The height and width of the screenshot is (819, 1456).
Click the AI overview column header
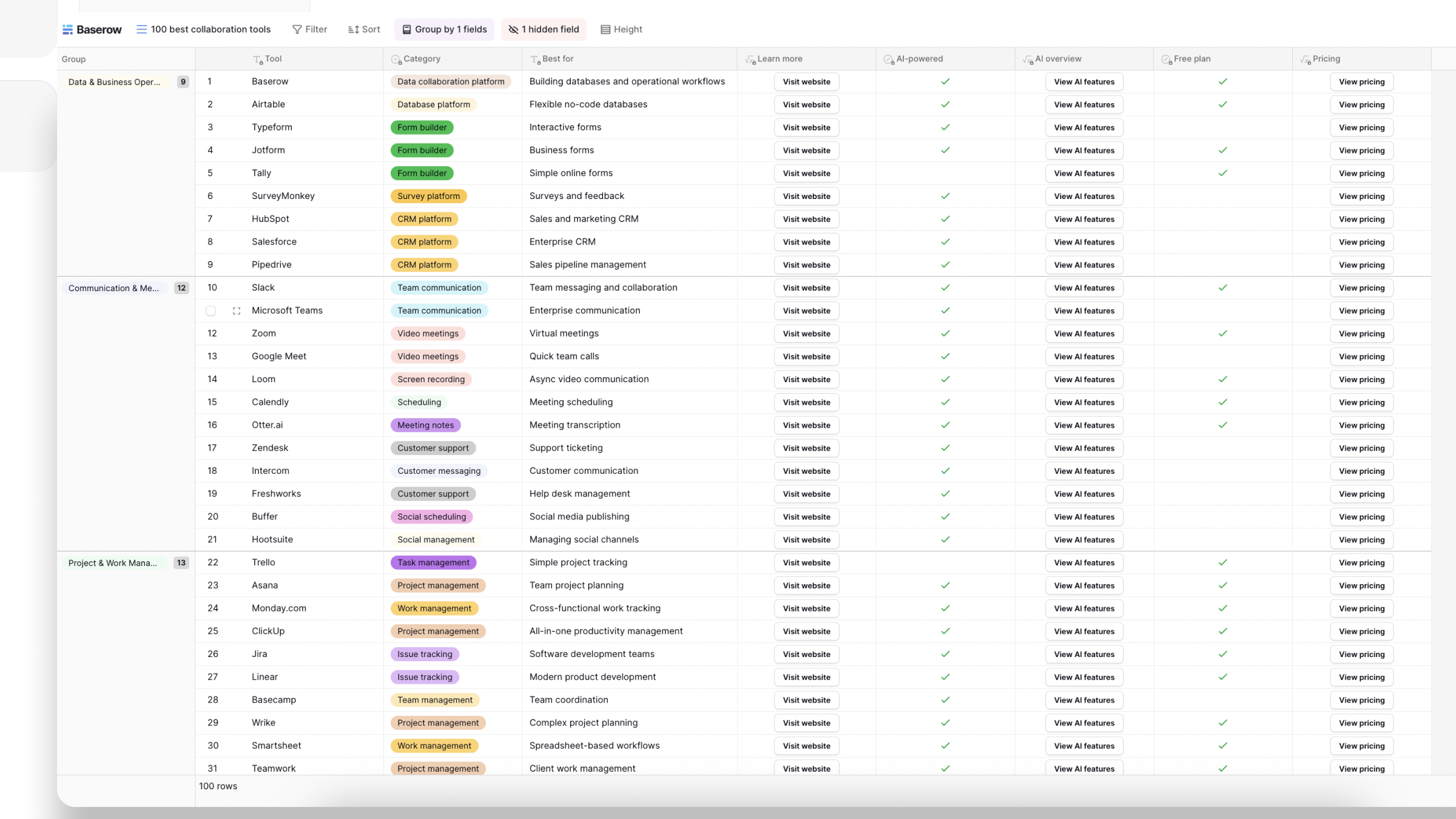pos(1084,59)
